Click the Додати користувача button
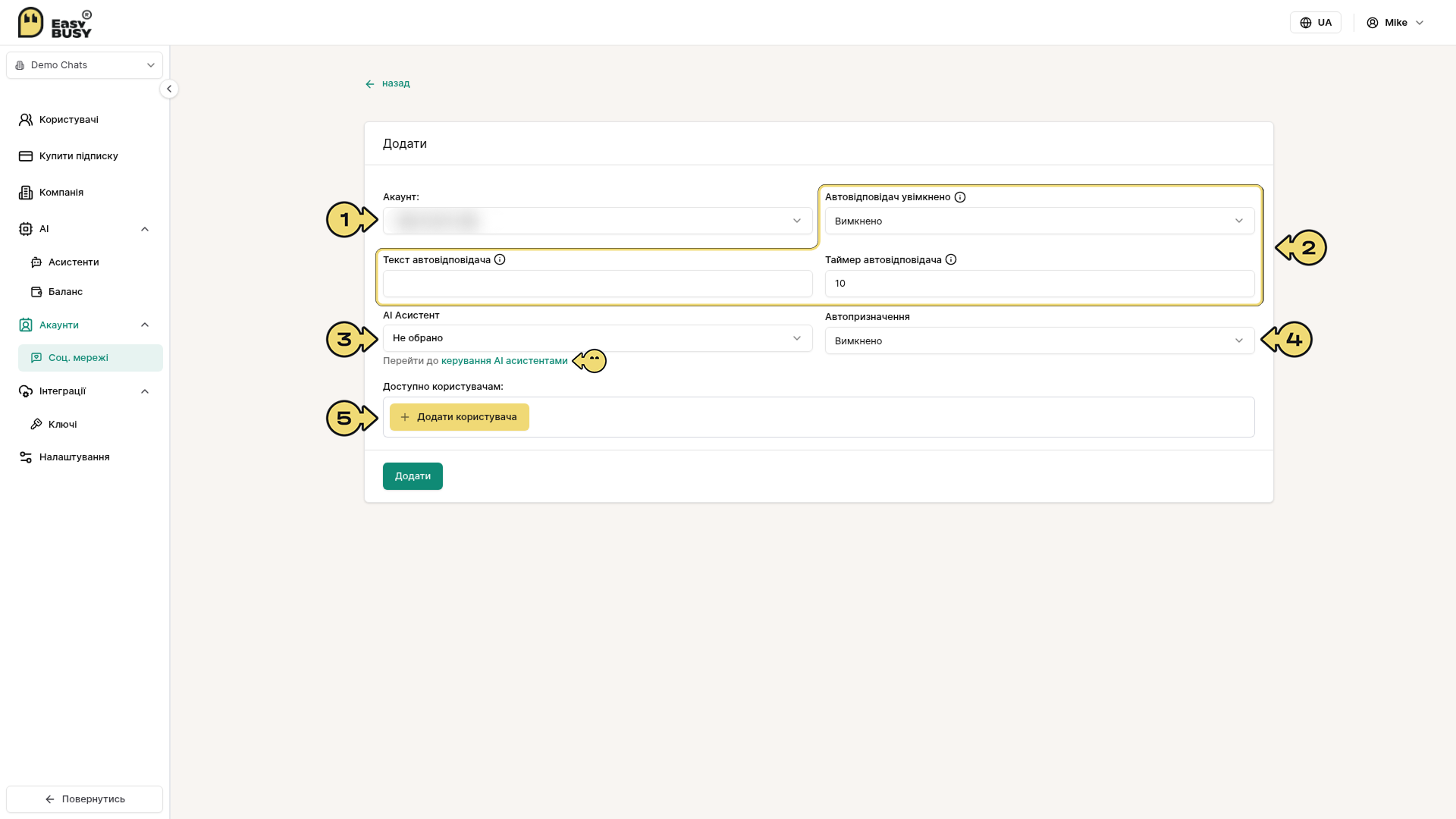1456x819 pixels. 460,417
